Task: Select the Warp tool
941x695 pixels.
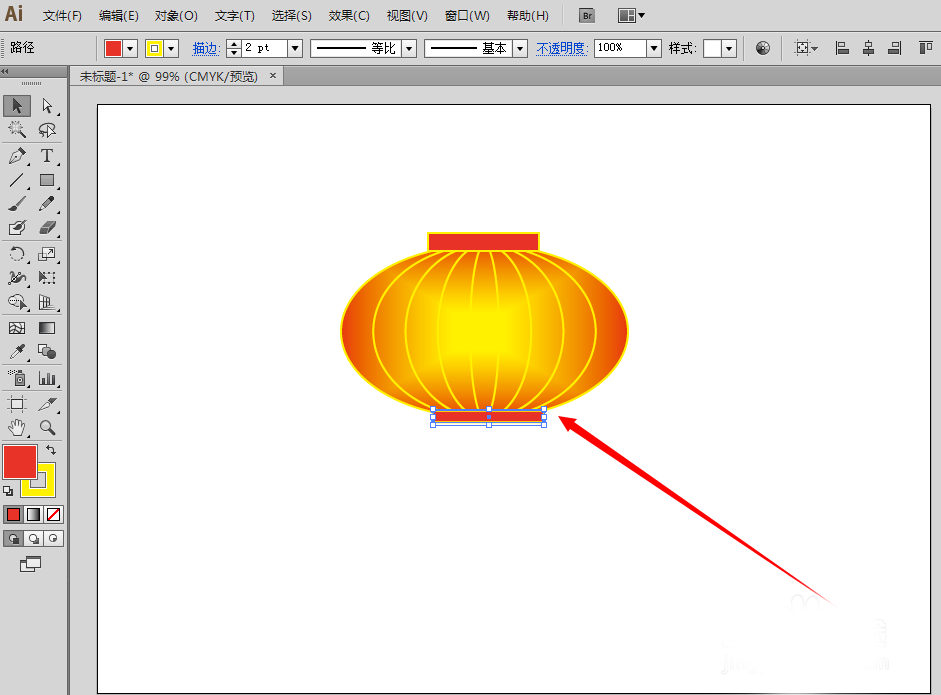Action: pyautogui.click(x=17, y=278)
